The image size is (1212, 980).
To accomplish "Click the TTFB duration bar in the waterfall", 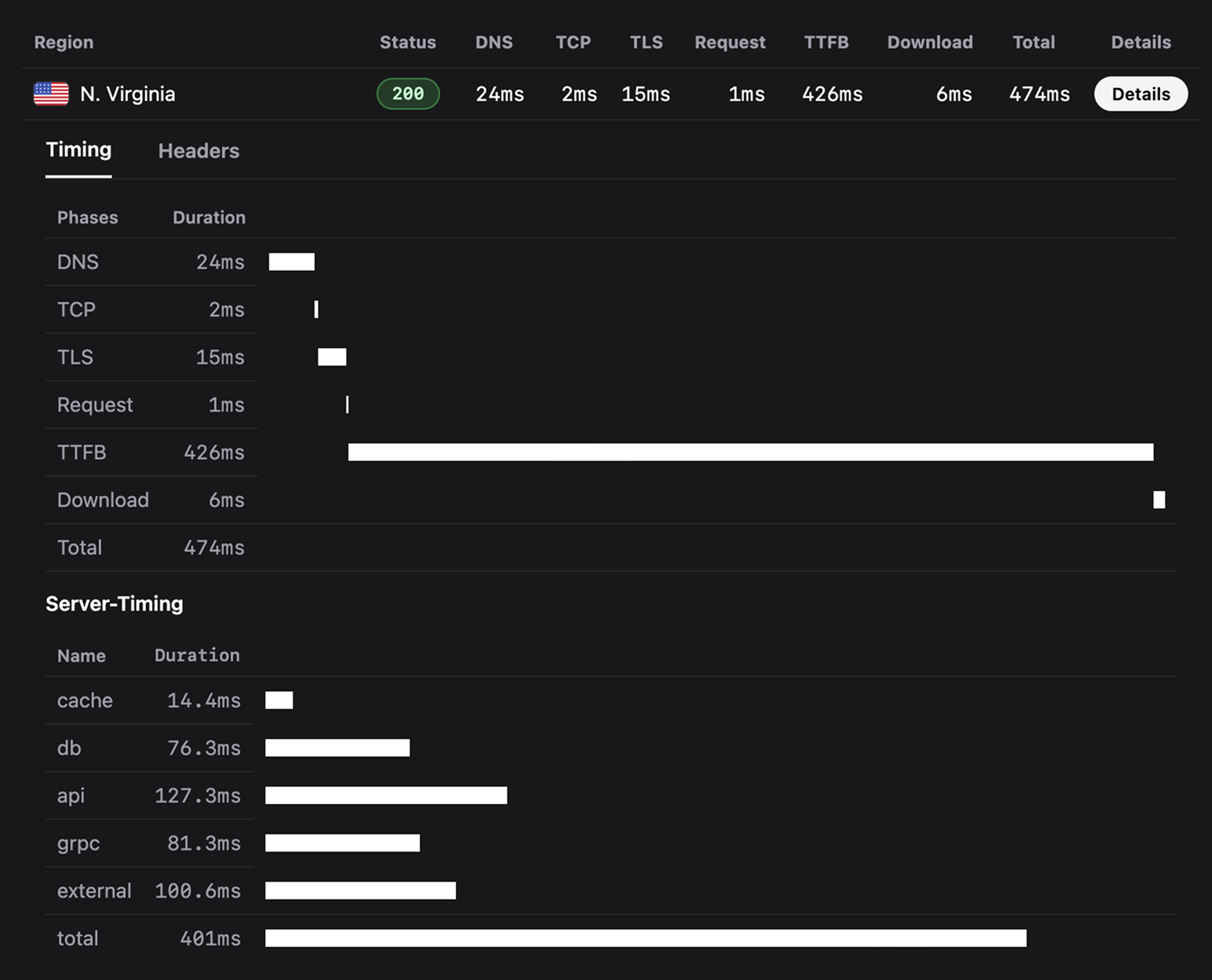I will [750, 452].
